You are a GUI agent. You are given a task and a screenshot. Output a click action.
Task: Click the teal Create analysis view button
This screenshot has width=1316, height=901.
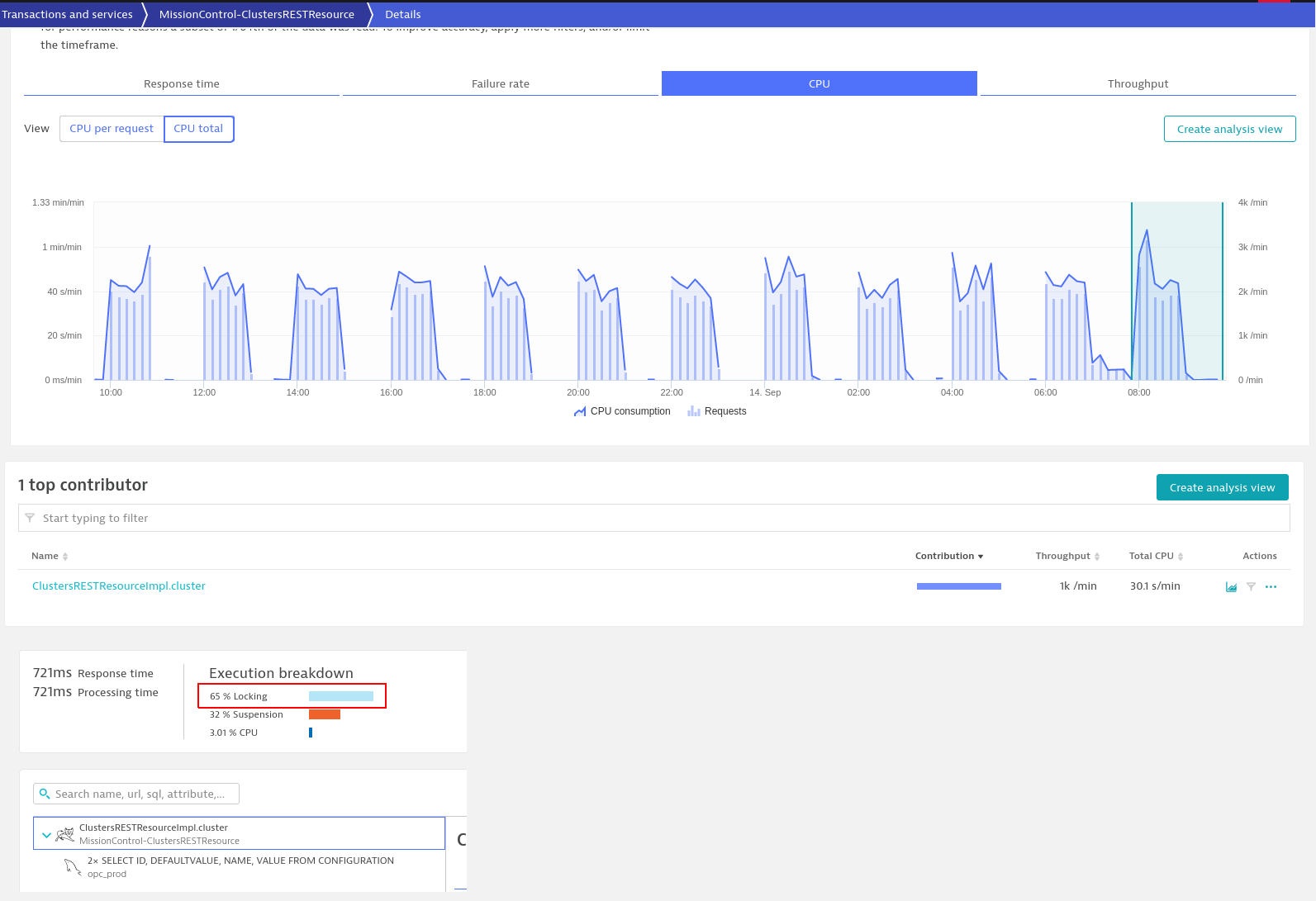tap(1222, 488)
